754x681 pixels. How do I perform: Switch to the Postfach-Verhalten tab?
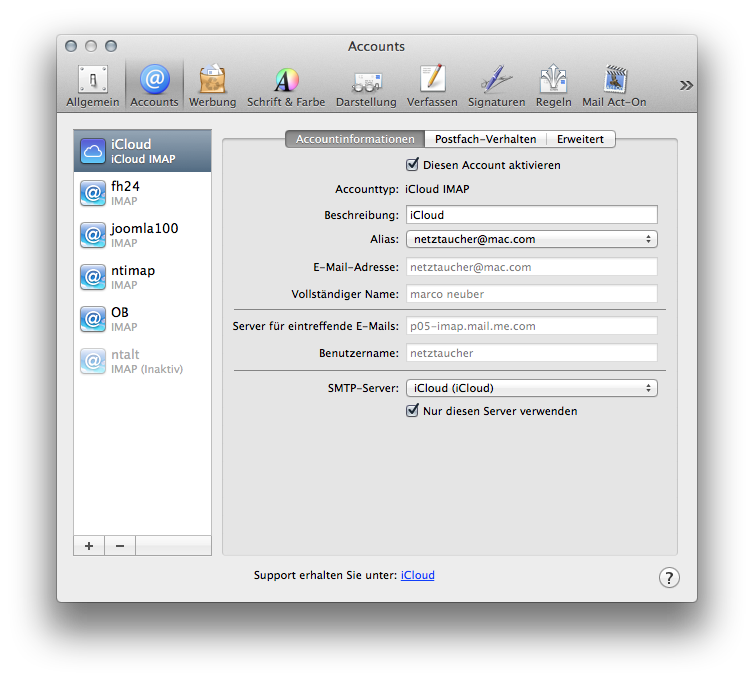485,140
